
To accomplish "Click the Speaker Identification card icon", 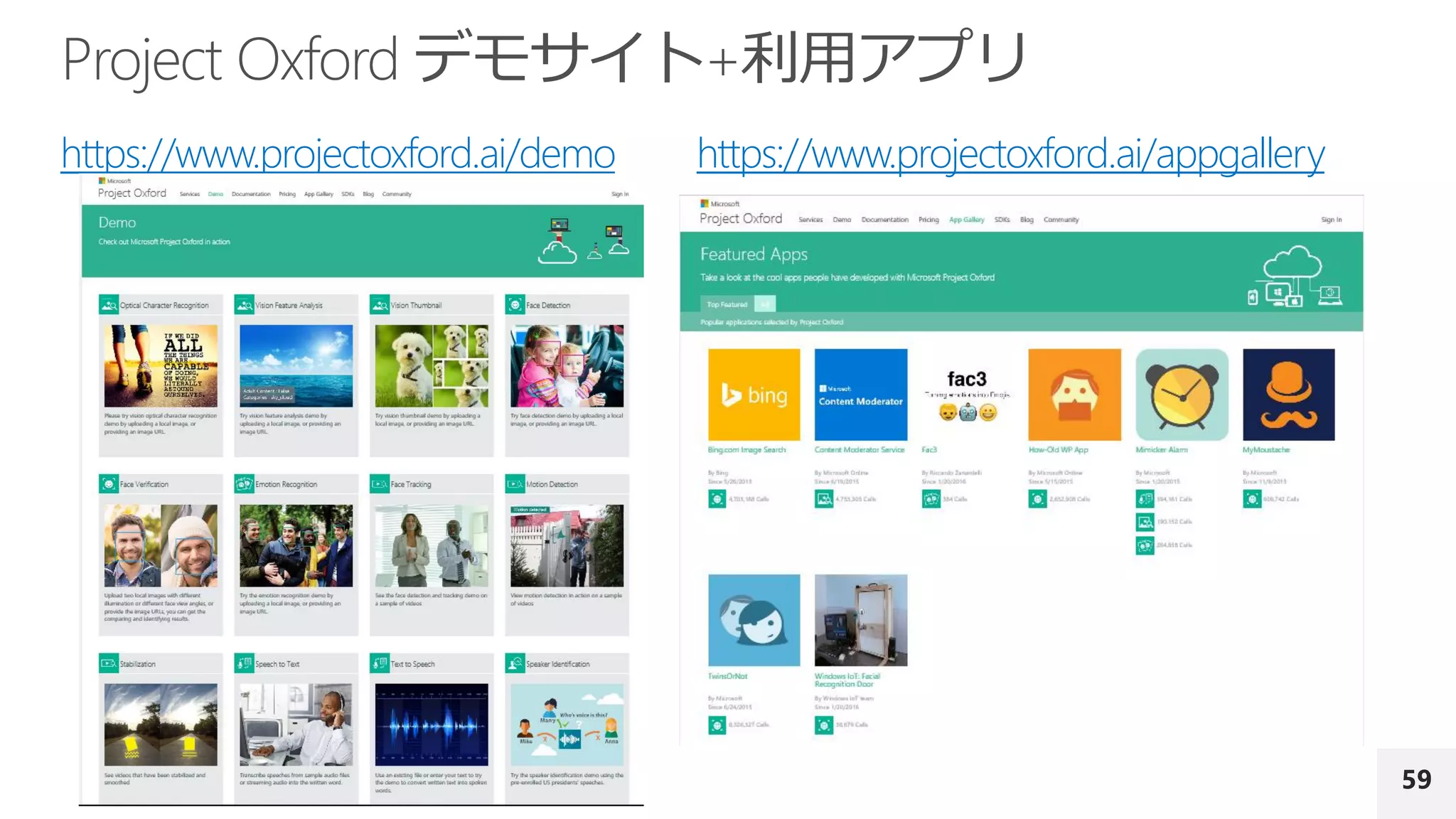I will coord(515,663).
